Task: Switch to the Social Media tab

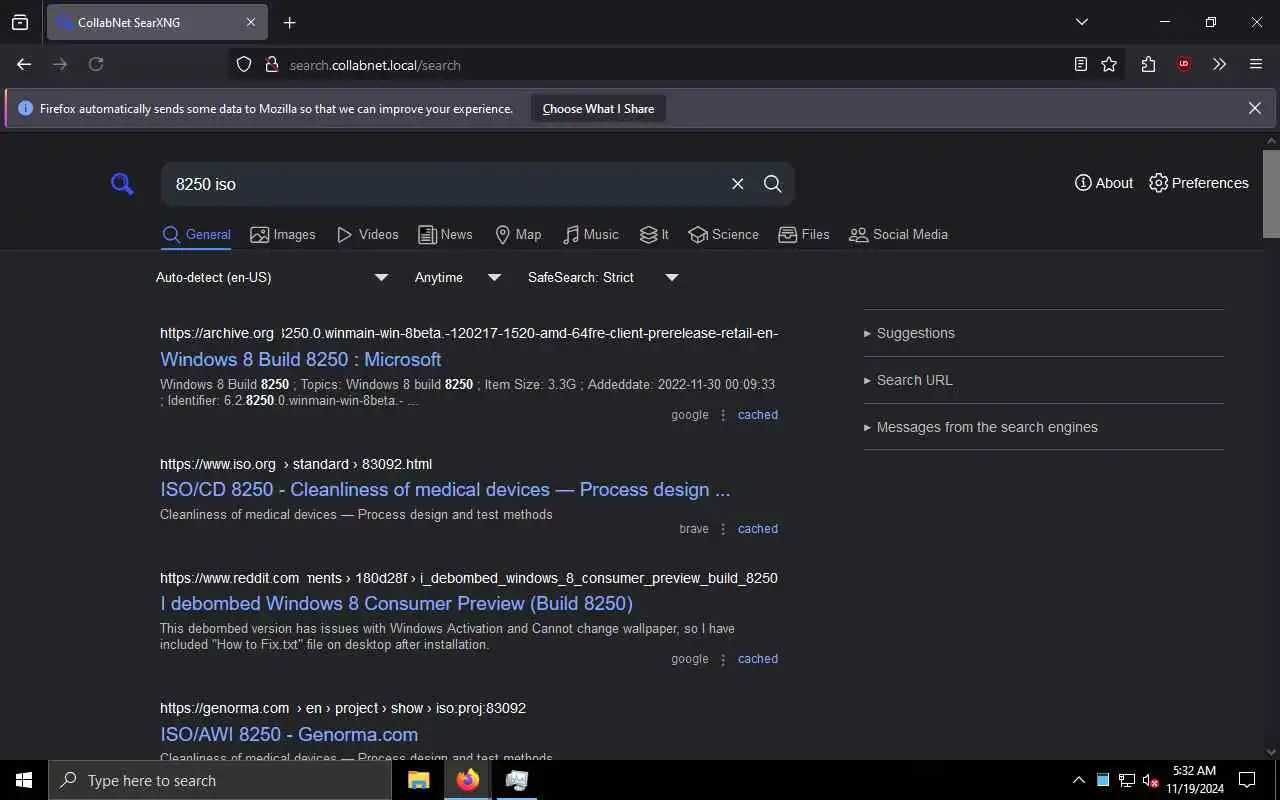Action: tap(898, 234)
